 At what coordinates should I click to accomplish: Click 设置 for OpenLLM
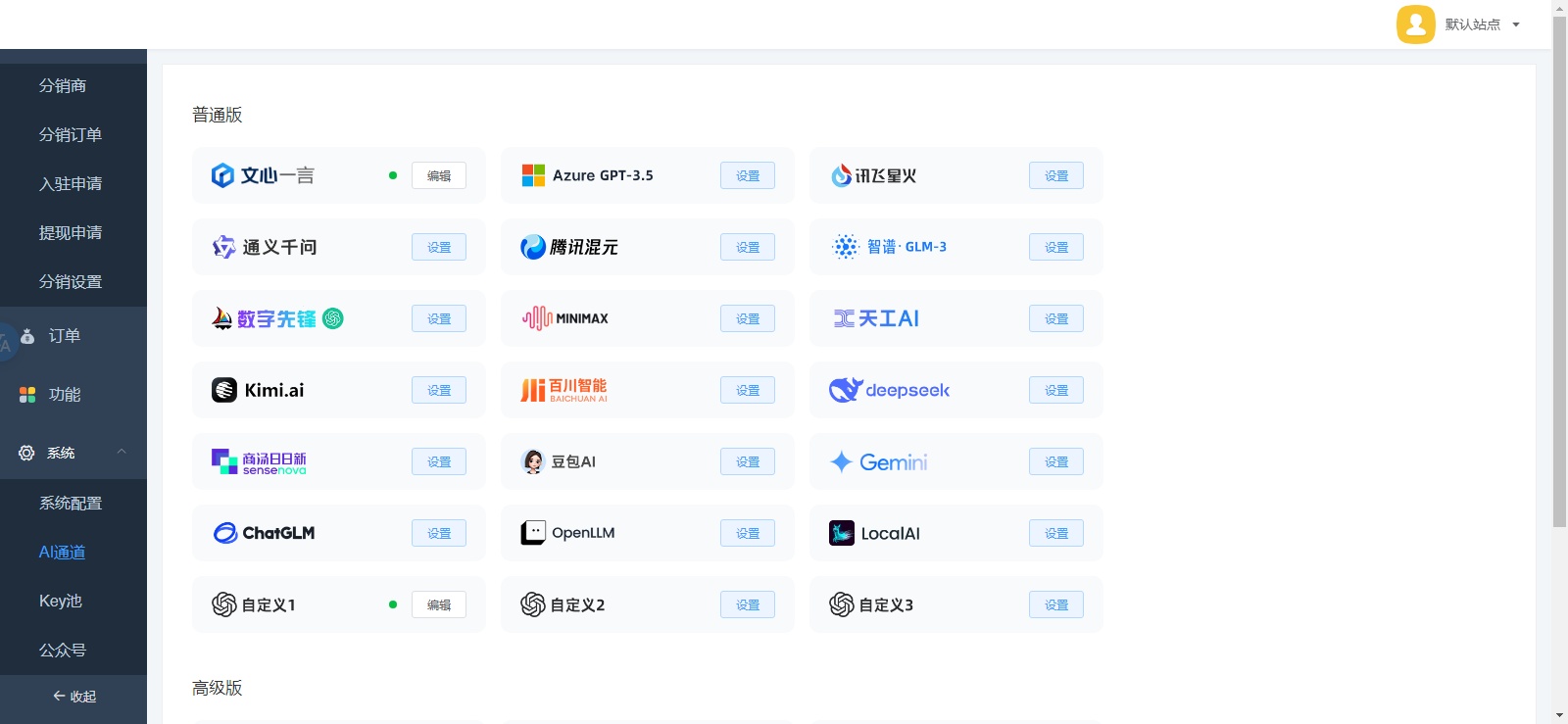[x=748, y=533]
